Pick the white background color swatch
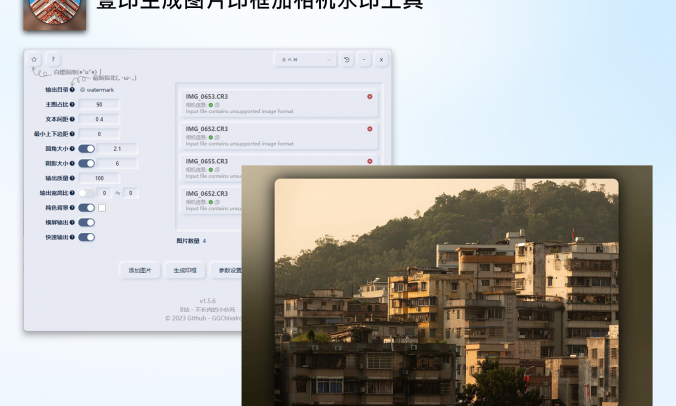The width and height of the screenshot is (676, 406). click(102, 208)
